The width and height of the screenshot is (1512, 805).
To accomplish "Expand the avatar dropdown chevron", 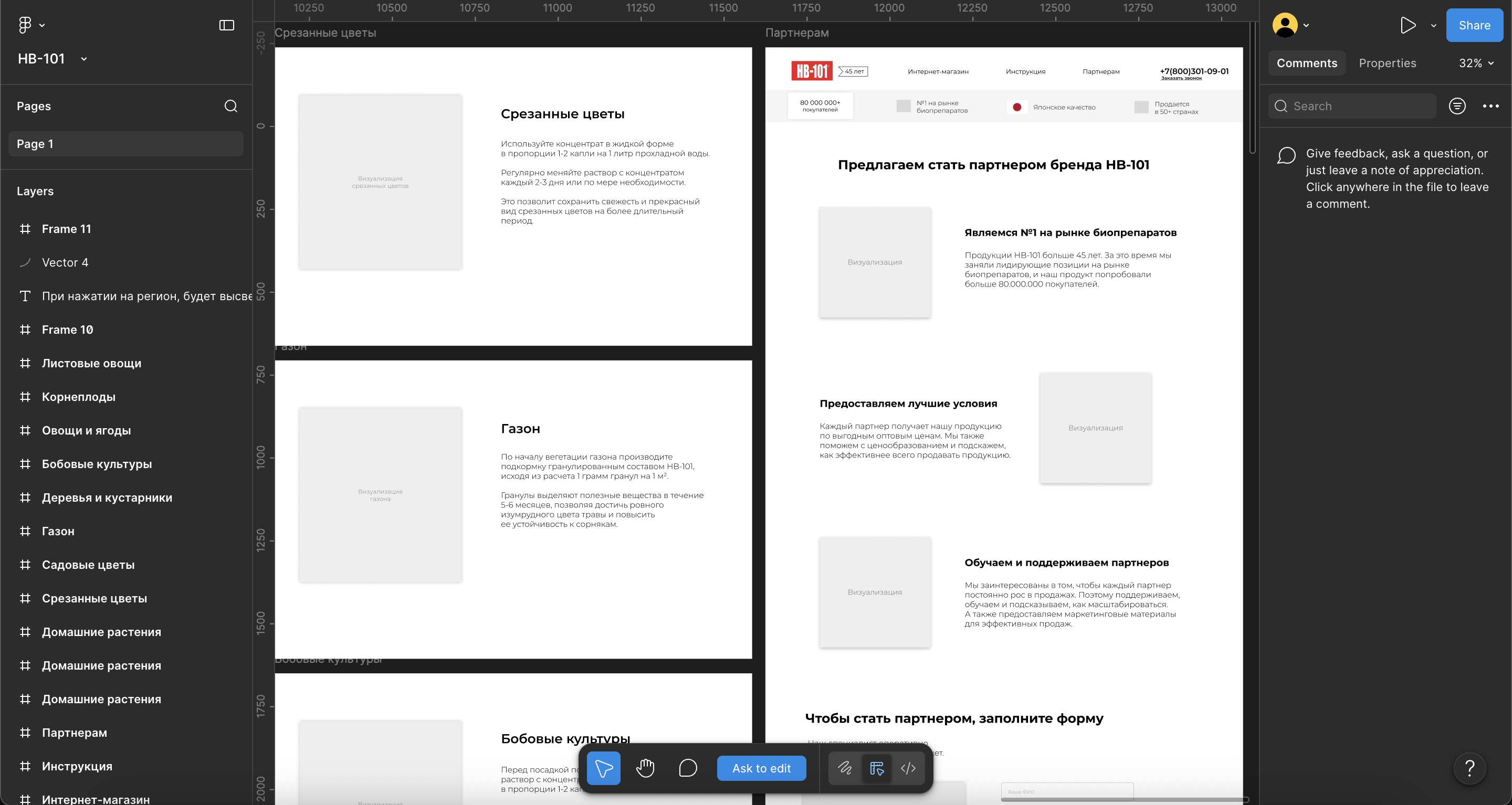I will pos(1306,25).
